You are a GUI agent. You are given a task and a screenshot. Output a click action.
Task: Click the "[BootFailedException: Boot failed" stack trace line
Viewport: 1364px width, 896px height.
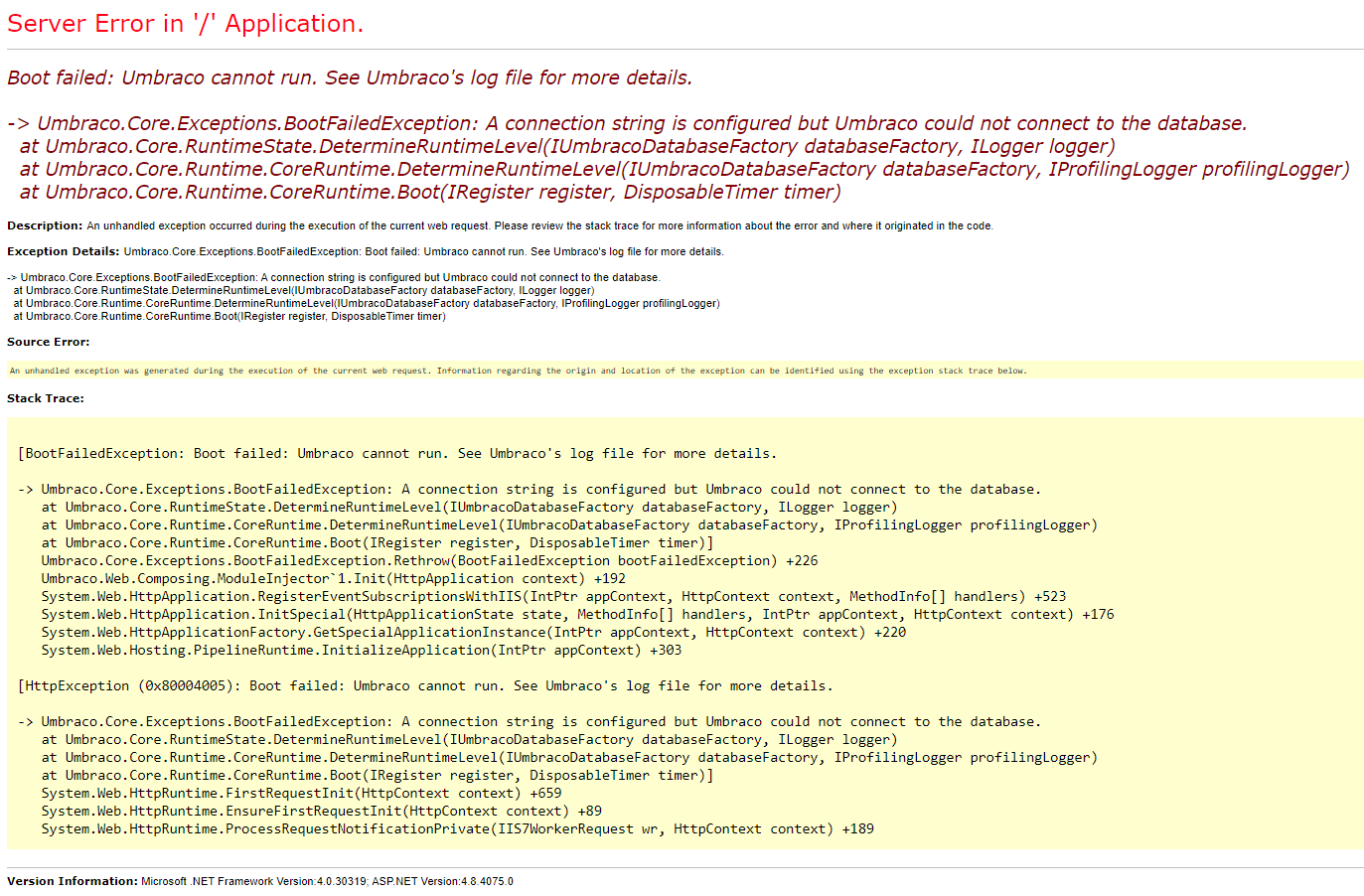pos(397,453)
